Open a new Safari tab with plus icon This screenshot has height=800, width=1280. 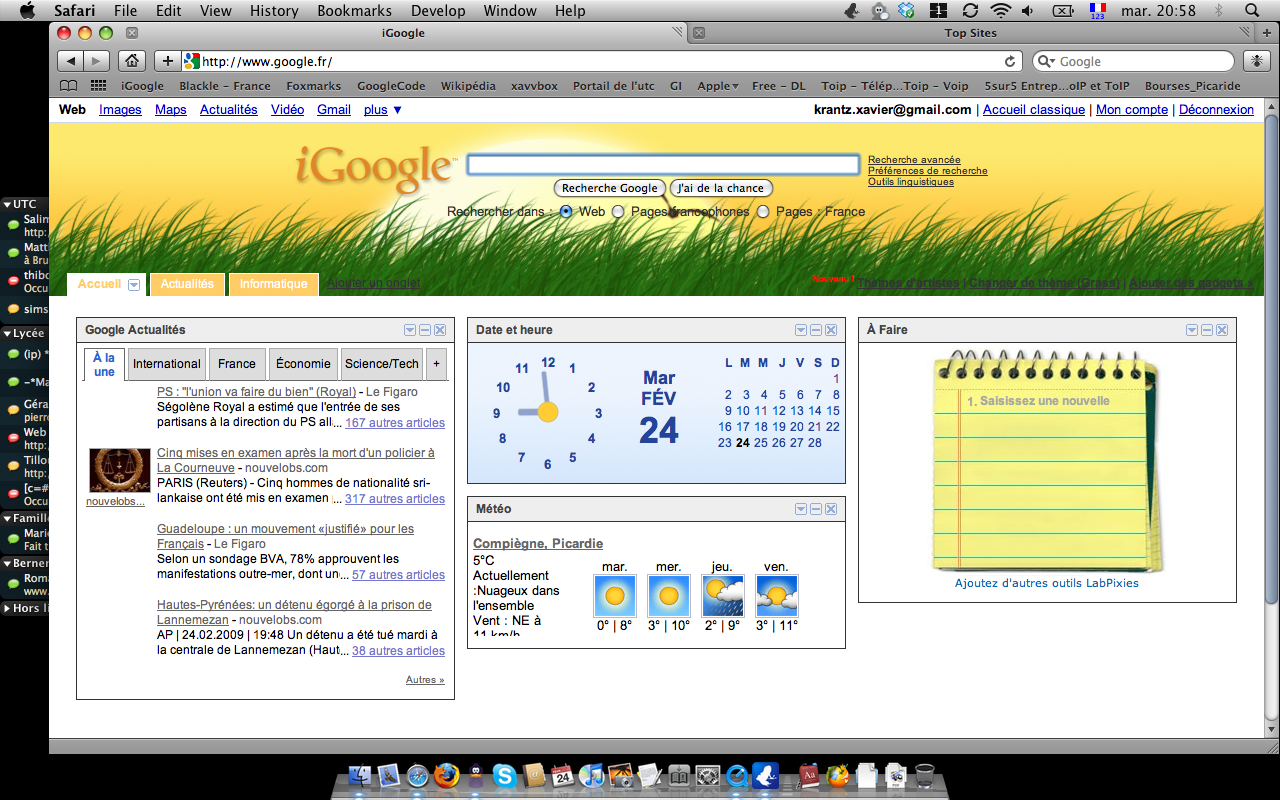tap(1266, 33)
